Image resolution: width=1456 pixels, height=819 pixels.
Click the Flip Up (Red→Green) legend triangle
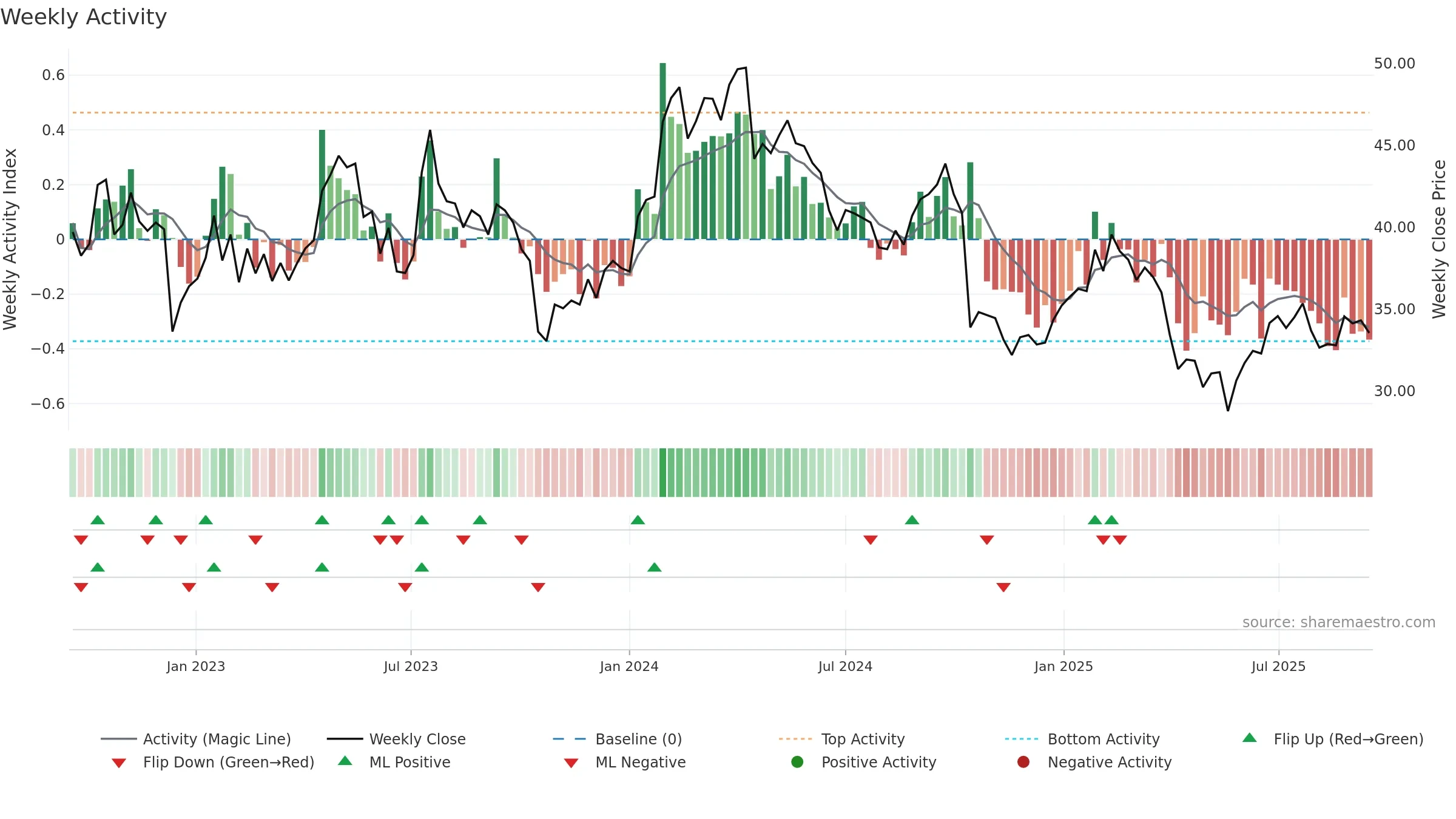click(x=1250, y=738)
